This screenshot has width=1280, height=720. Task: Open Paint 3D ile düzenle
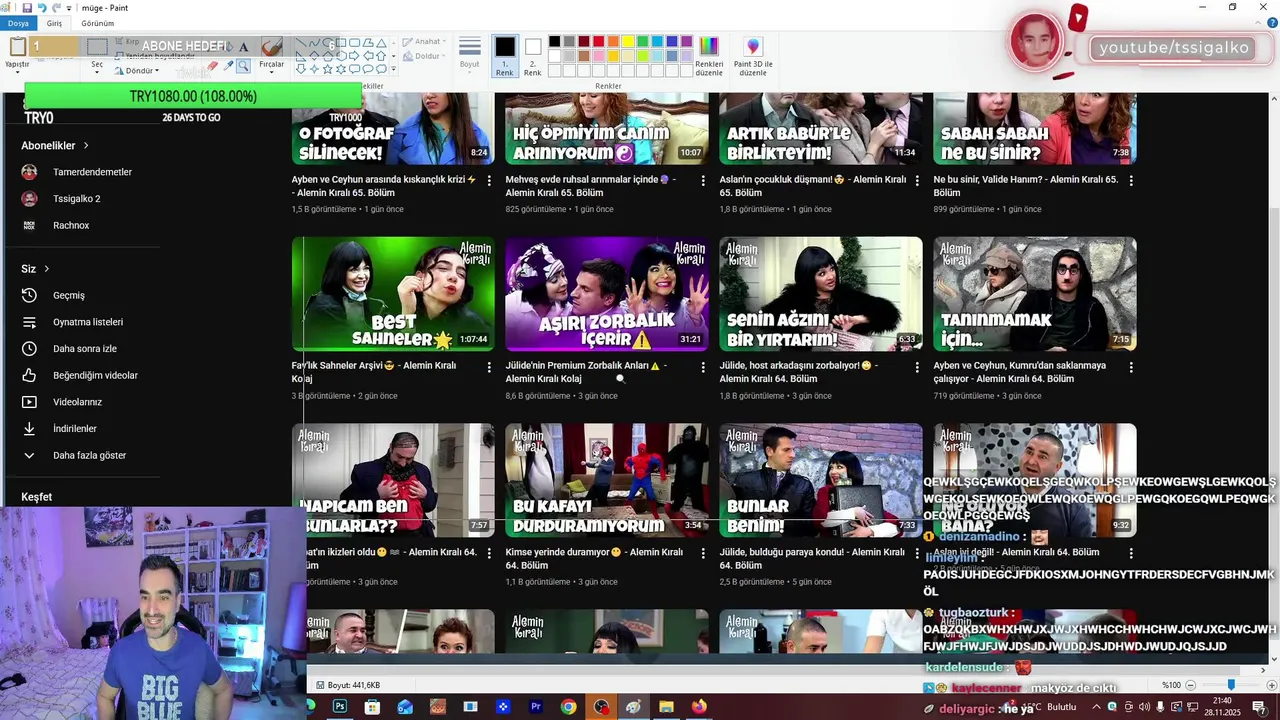pos(753,56)
